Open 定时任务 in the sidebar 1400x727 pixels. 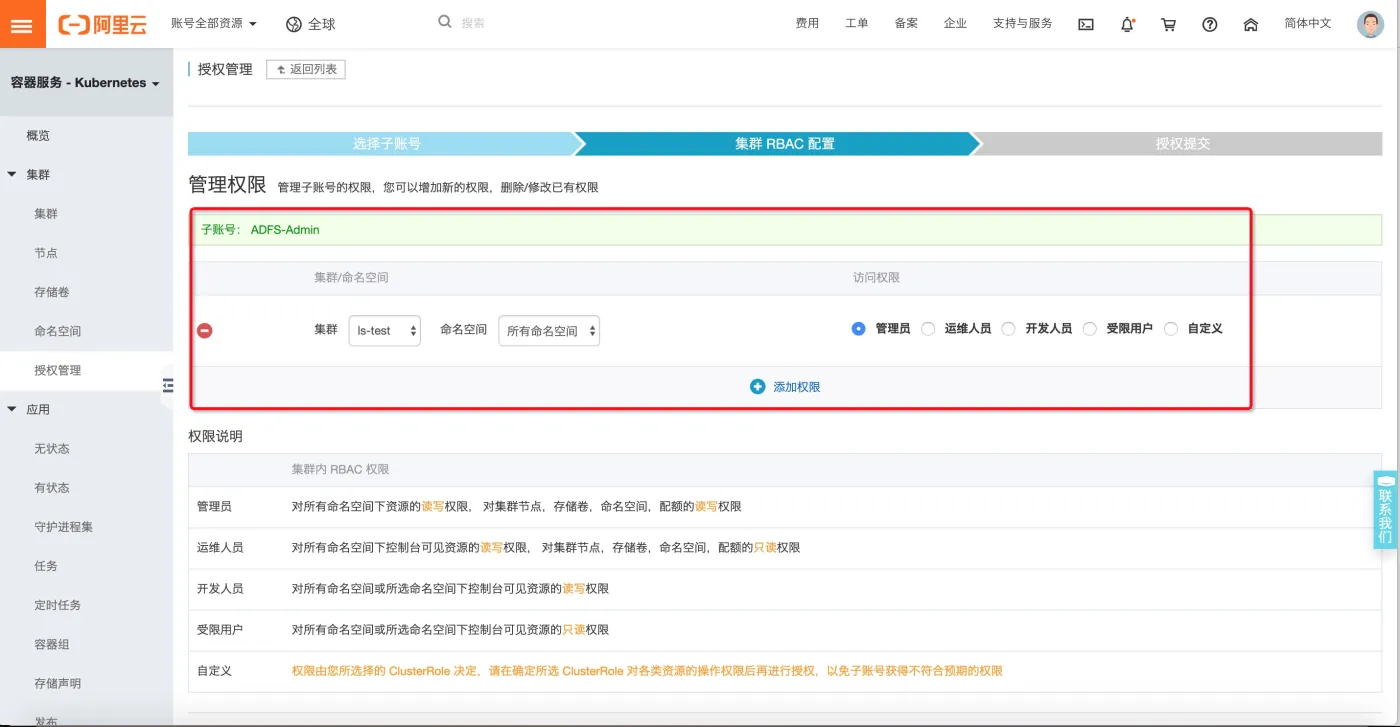[57, 605]
